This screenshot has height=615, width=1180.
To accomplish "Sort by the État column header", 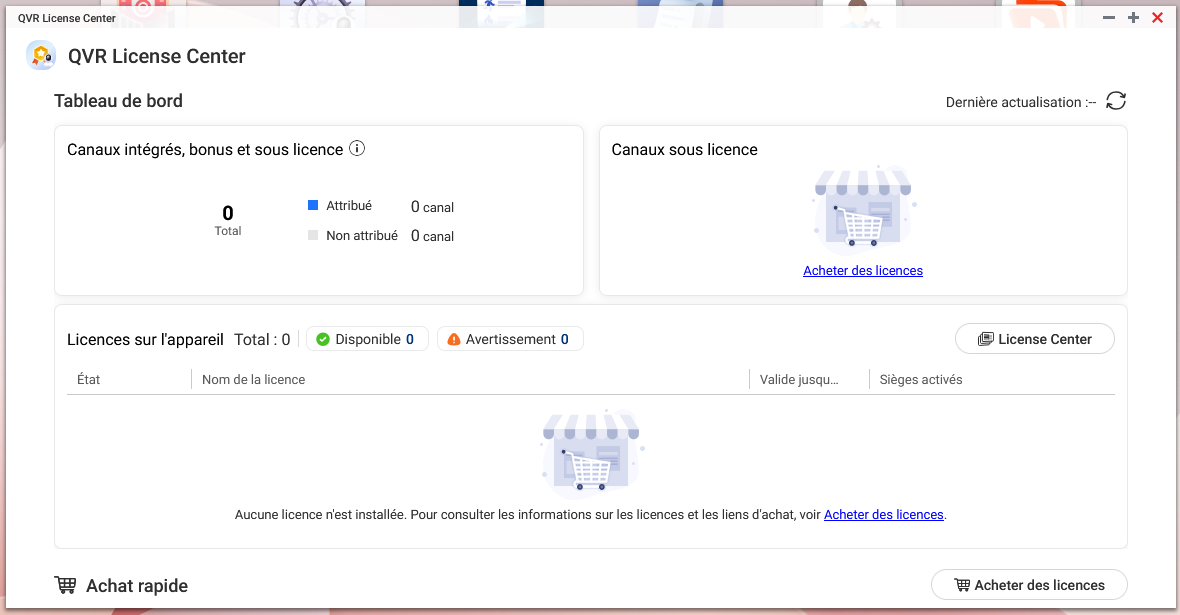I will click(x=89, y=380).
